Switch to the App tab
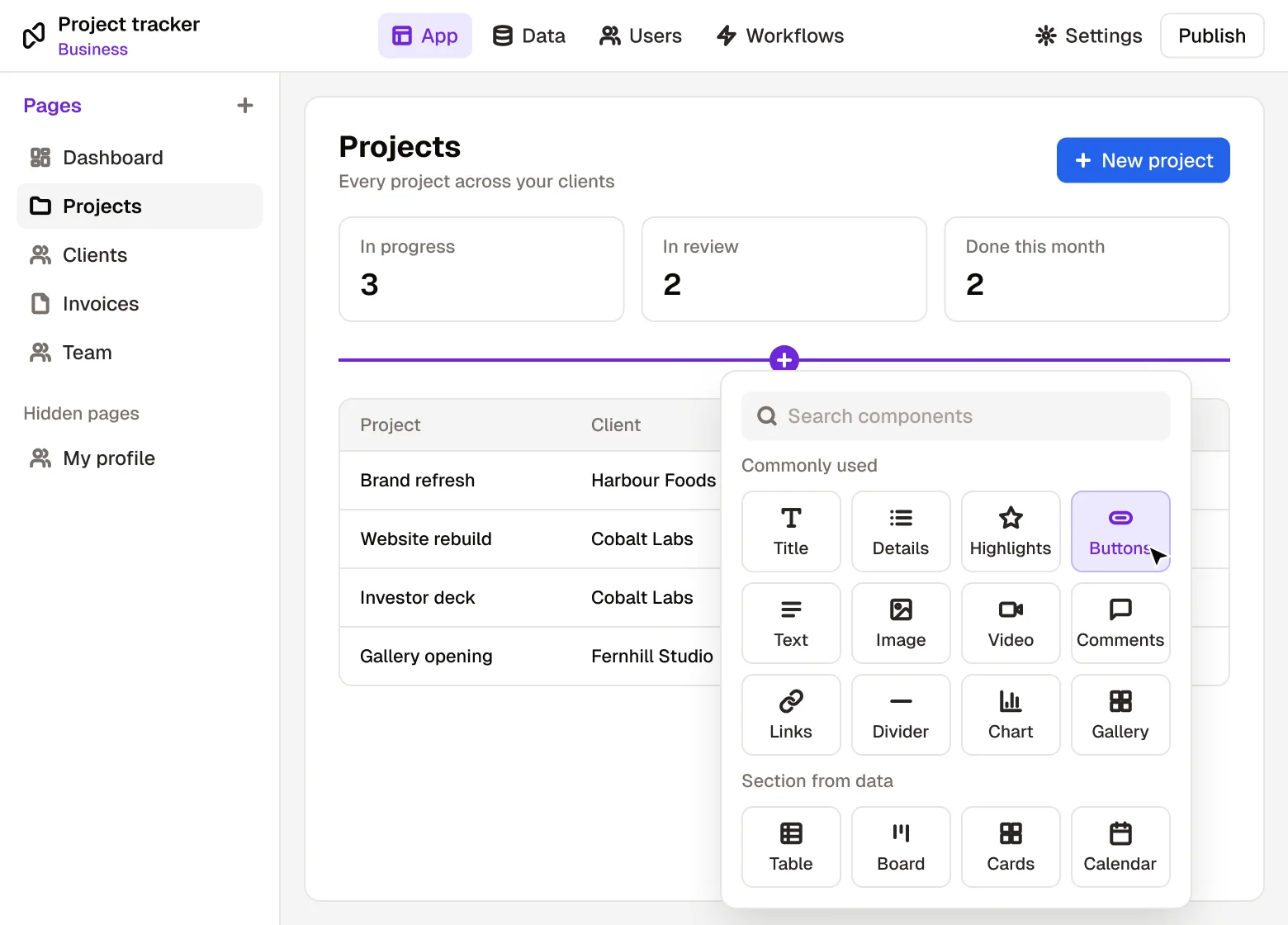Image resolution: width=1288 pixels, height=925 pixels. click(x=425, y=36)
